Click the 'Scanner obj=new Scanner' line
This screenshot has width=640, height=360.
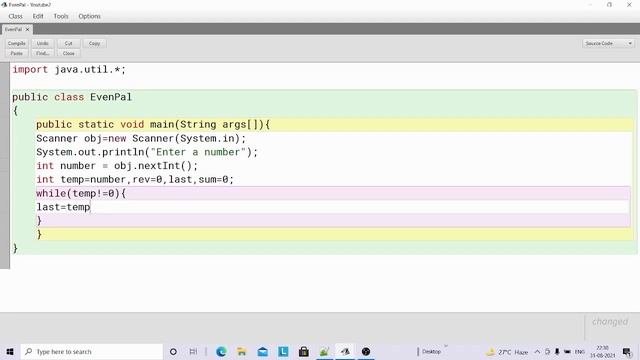141,138
